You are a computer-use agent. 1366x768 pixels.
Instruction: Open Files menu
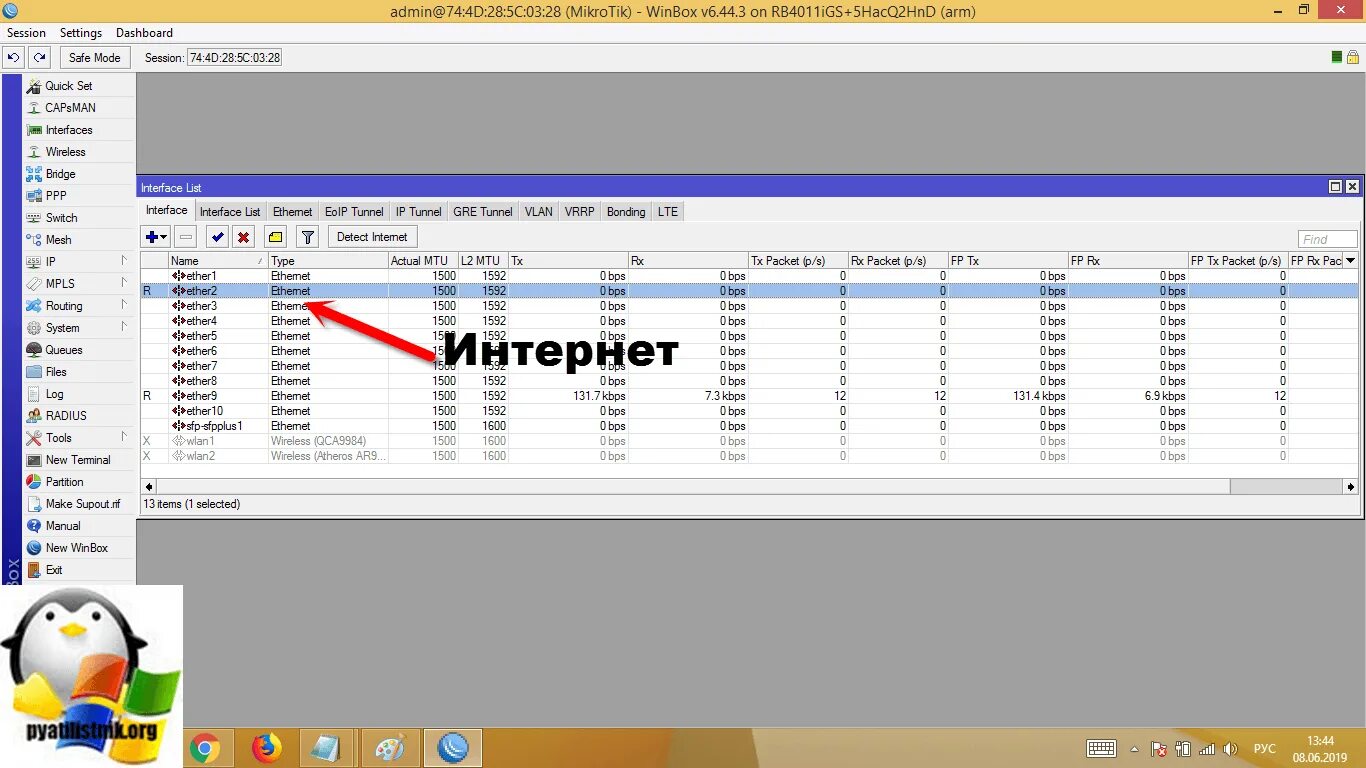tap(56, 372)
